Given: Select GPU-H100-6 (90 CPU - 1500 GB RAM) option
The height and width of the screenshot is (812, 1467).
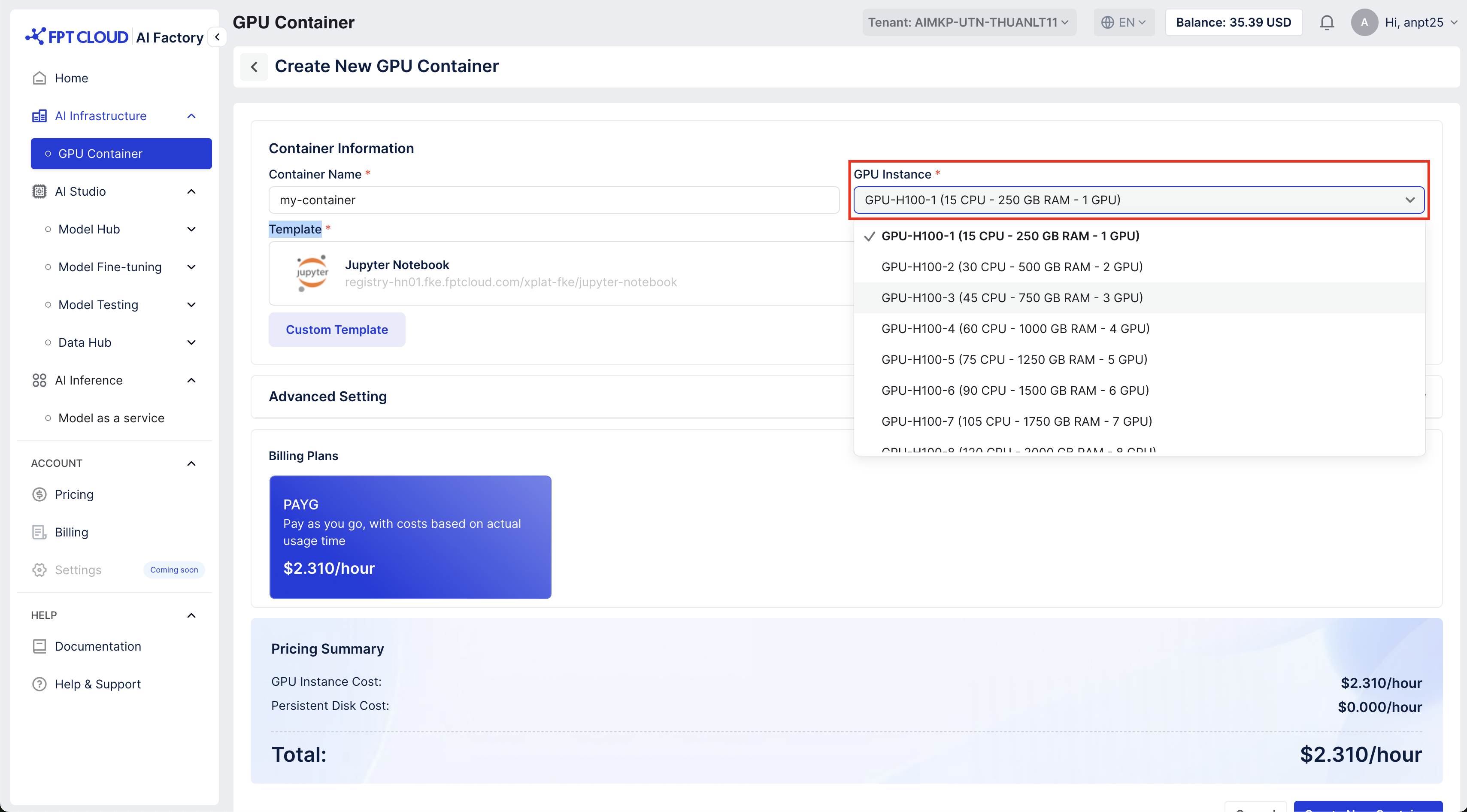Looking at the screenshot, I should click(x=1139, y=391).
